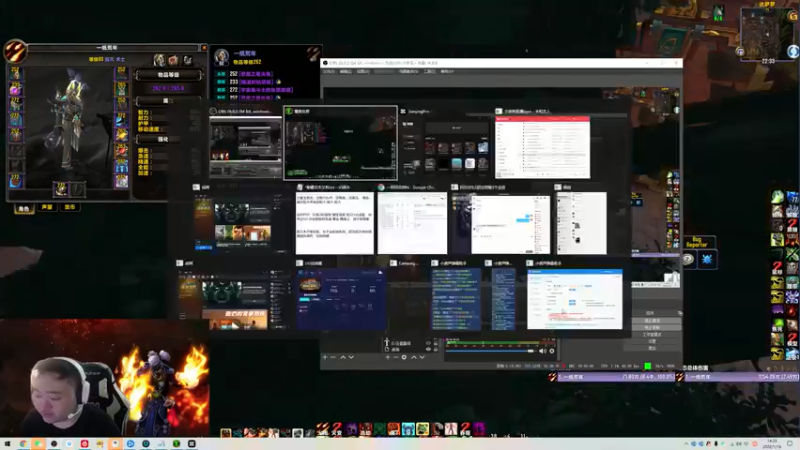Click the head equipment slot icon
This screenshot has width=800, height=450.
[15, 74]
